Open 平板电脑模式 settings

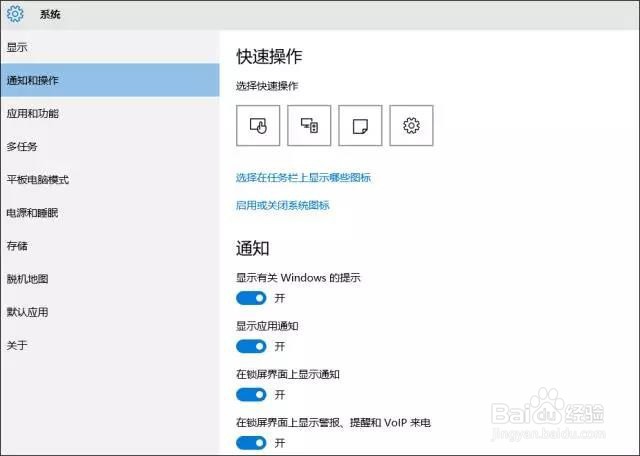110,179
